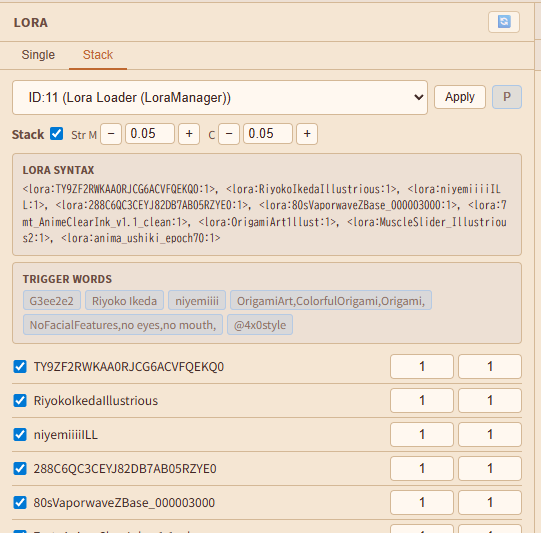Edit first strength field of RiyokoIkedaIllustrious row
The width and height of the screenshot is (541, 533).
[422, 401]
